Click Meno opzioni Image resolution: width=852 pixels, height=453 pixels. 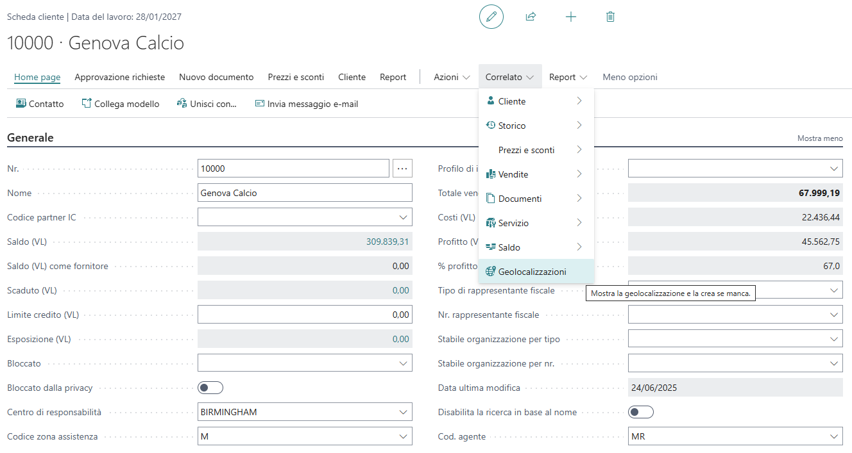[630, 77]
